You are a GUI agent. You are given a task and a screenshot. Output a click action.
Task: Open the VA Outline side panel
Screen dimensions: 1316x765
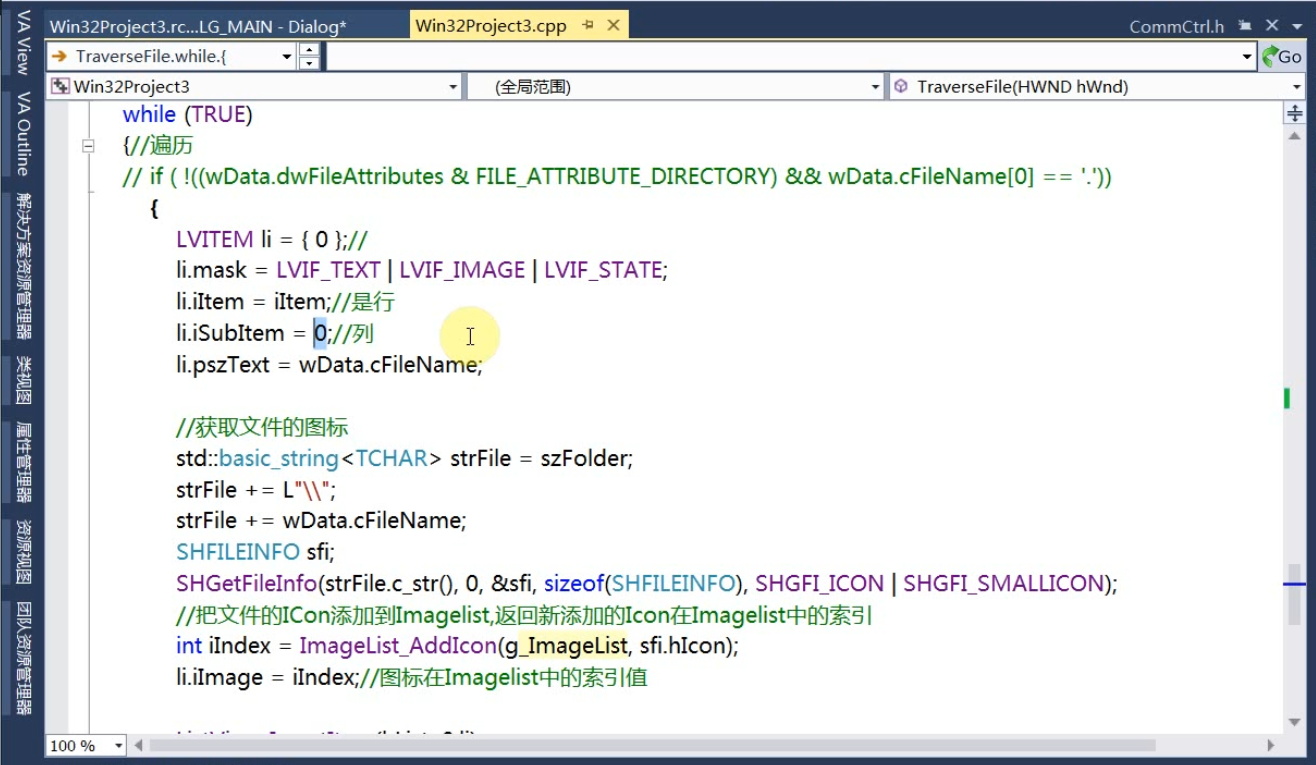coord(22,132)
